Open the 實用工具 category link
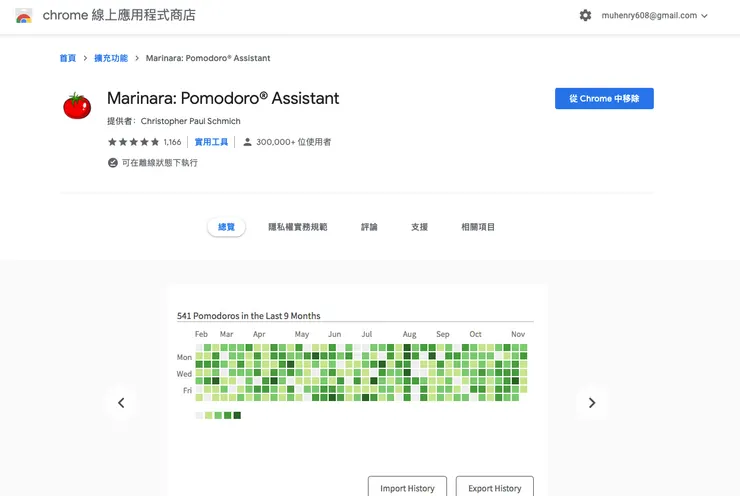 click(x=211, y=142)
